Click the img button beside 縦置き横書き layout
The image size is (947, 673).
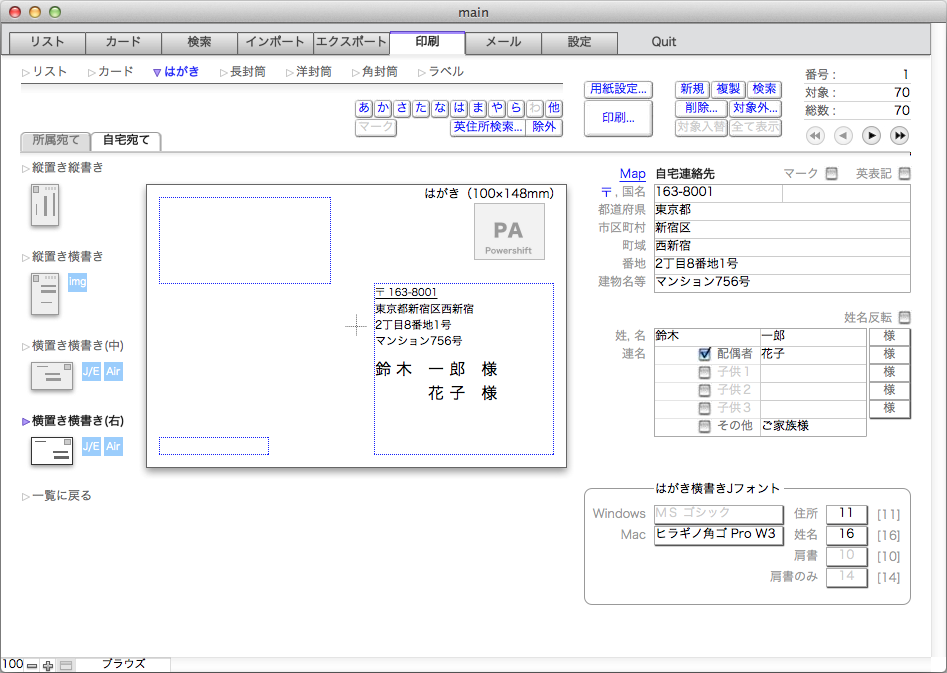[x=77, y=282]
